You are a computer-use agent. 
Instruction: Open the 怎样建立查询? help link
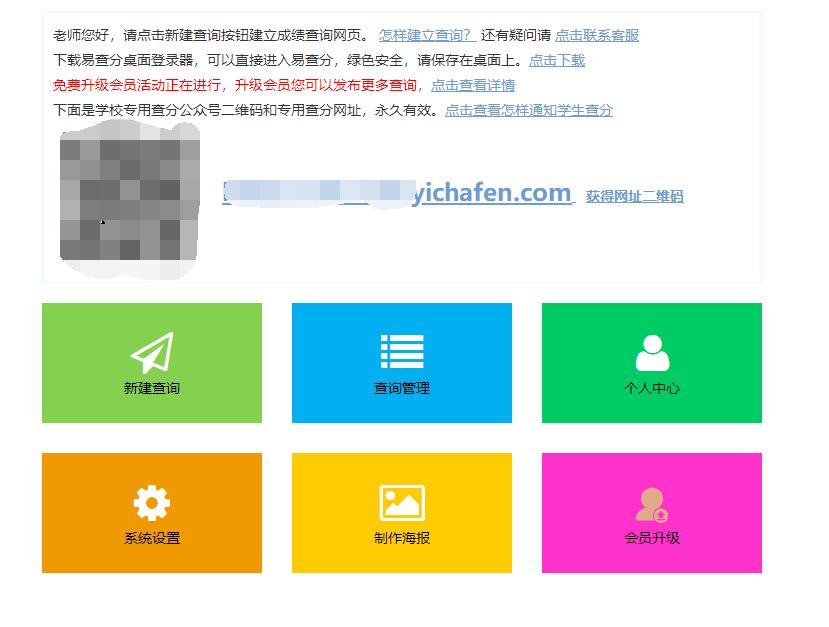click(x=427, y=35)
